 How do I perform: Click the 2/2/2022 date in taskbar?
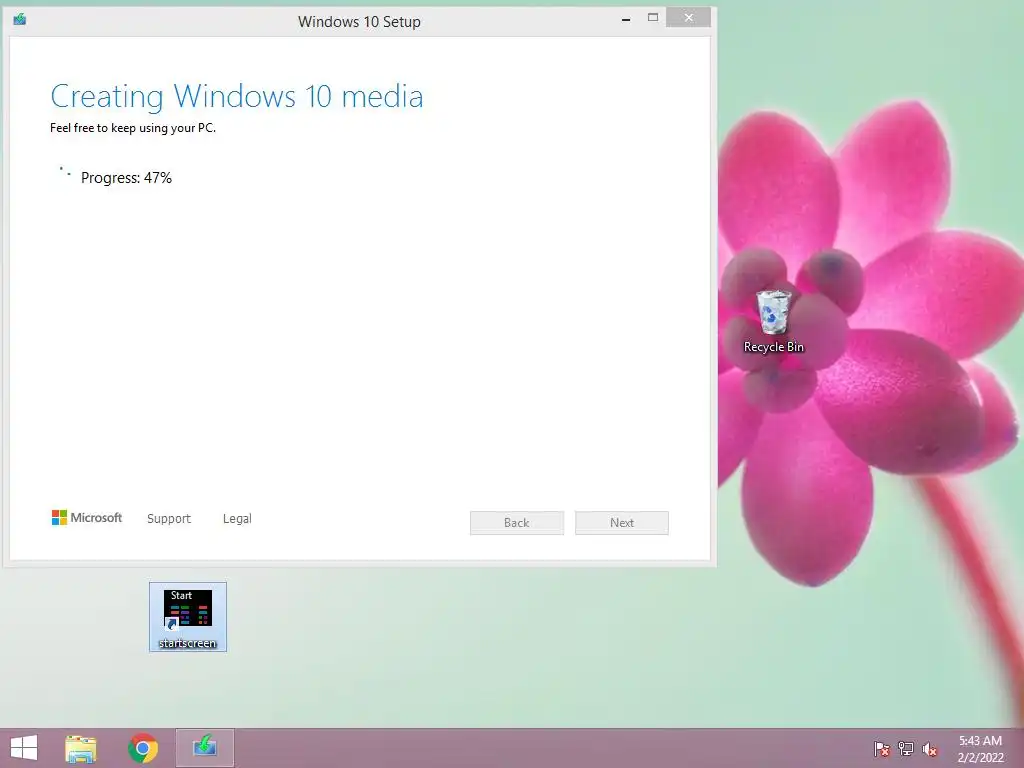click(980, 758)
